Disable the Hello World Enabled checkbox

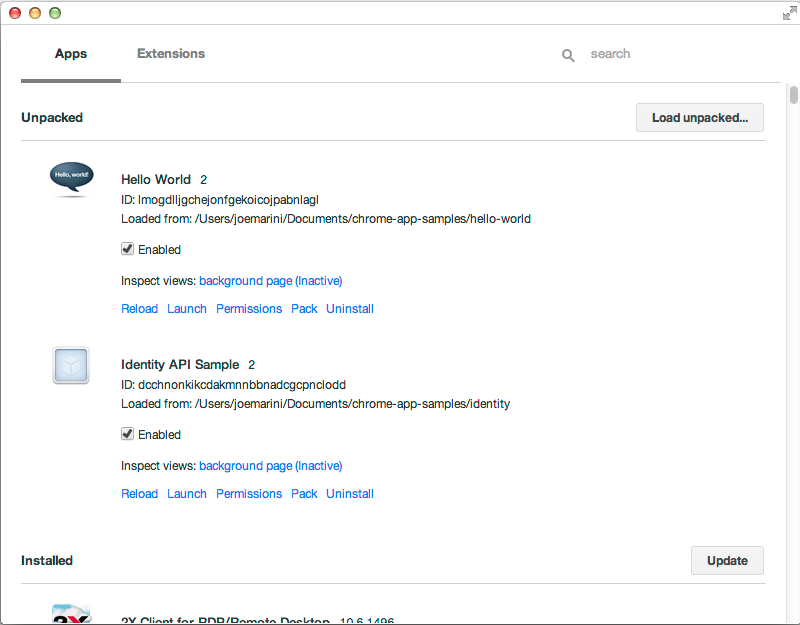point(127,249)
